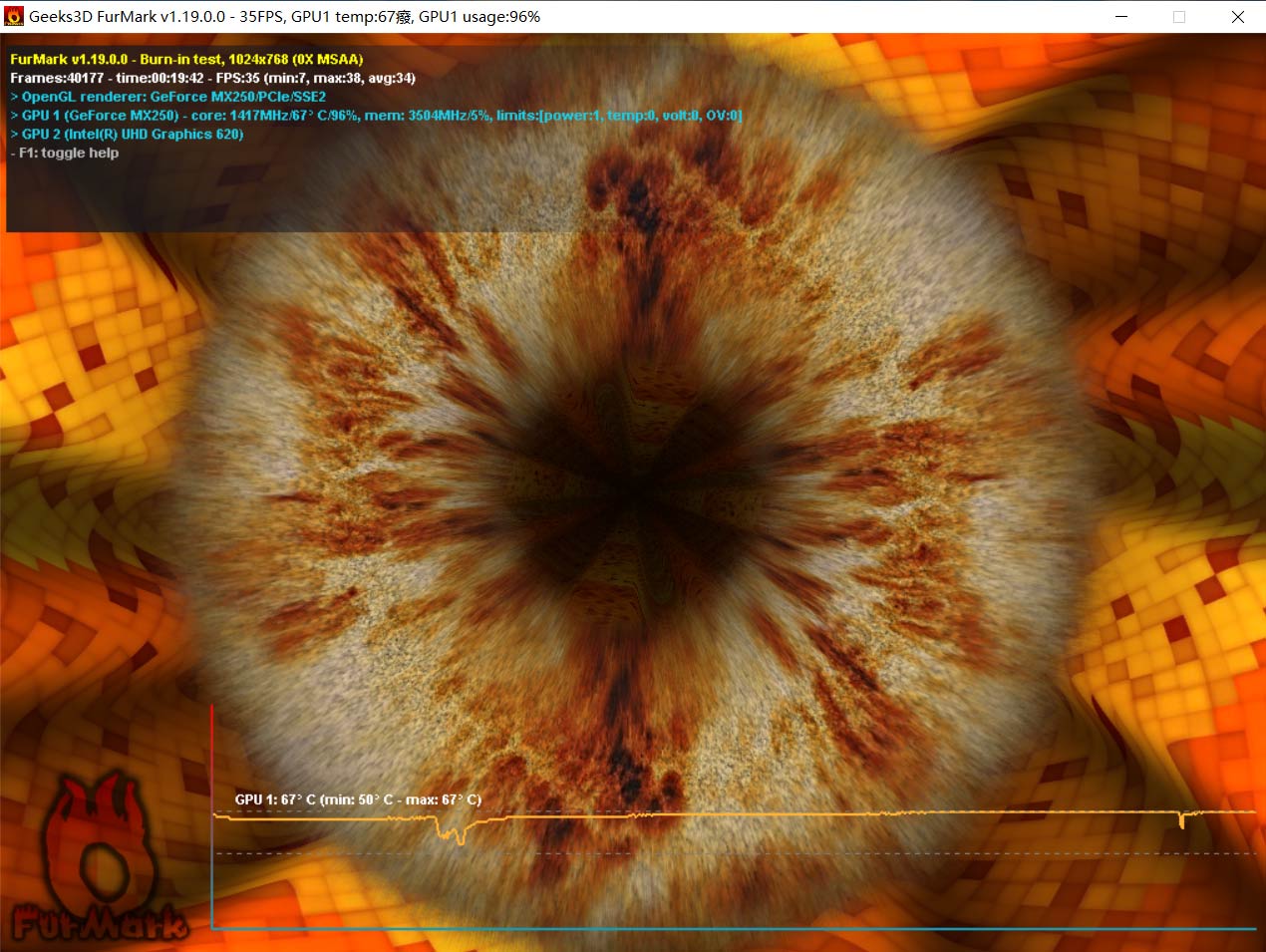
Task: Click the F1: toggle help text
Action: [x=69, y=153]
